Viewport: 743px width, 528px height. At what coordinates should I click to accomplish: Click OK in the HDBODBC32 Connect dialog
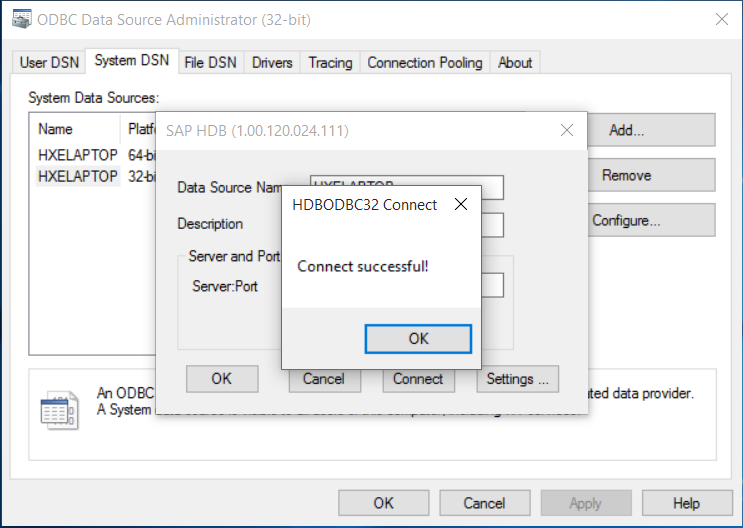tap(418, 339)
